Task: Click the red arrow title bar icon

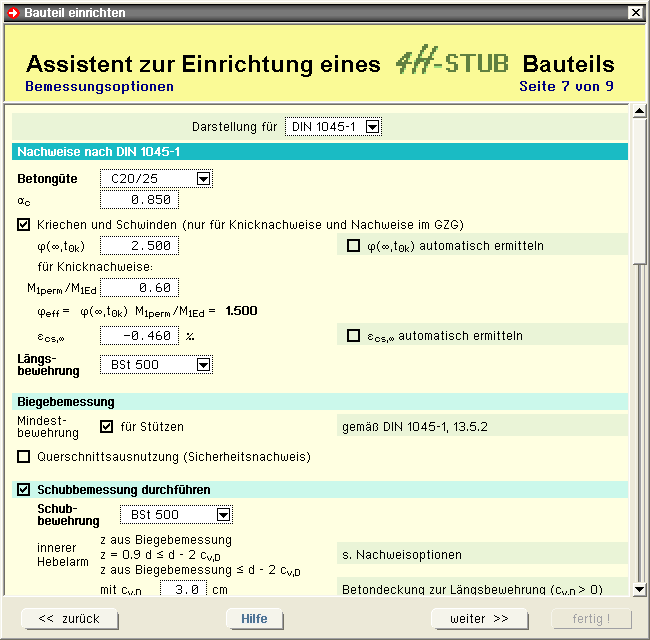Action: click(x=12, y=12)
